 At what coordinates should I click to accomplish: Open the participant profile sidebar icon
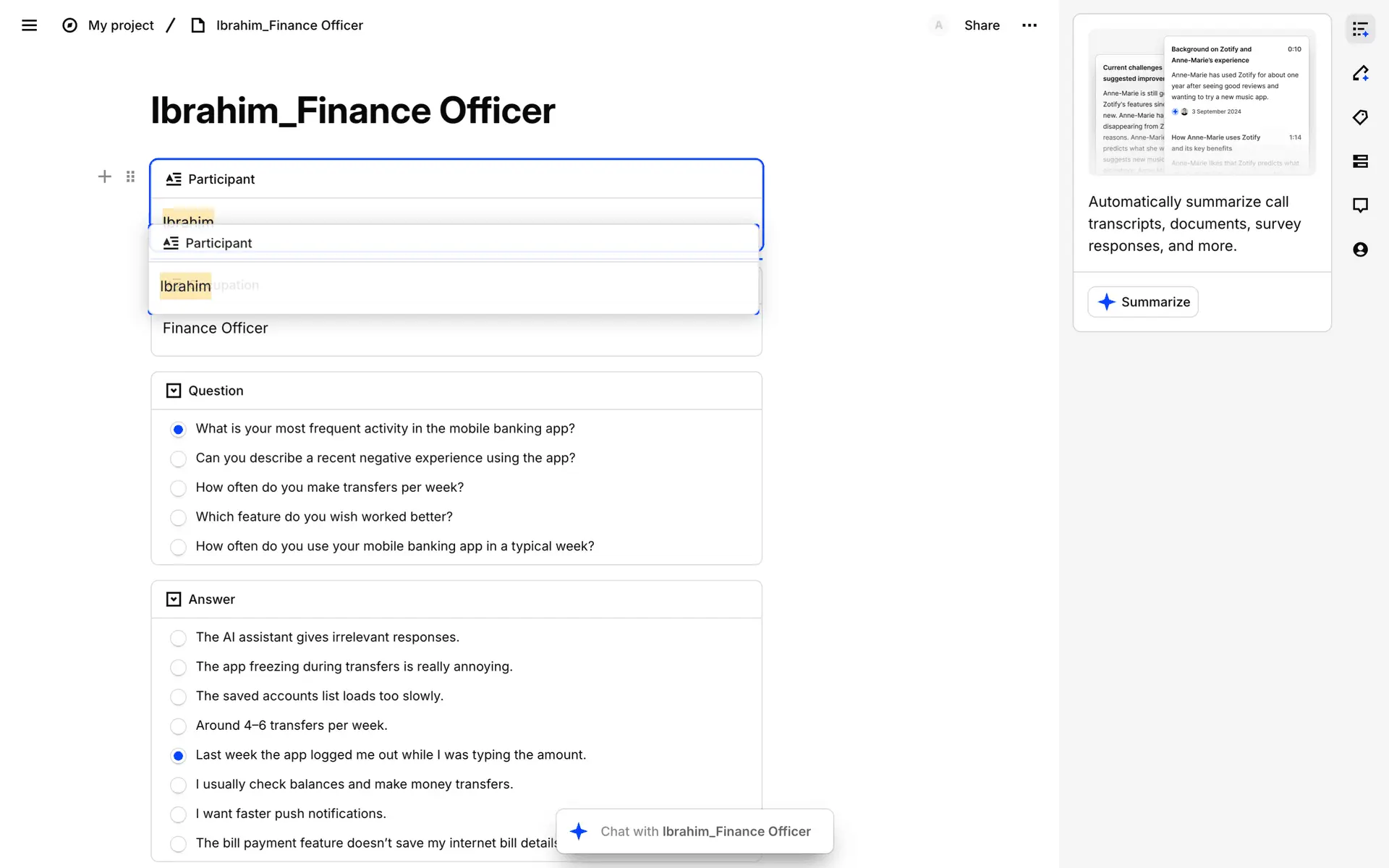pos(1360,250)
